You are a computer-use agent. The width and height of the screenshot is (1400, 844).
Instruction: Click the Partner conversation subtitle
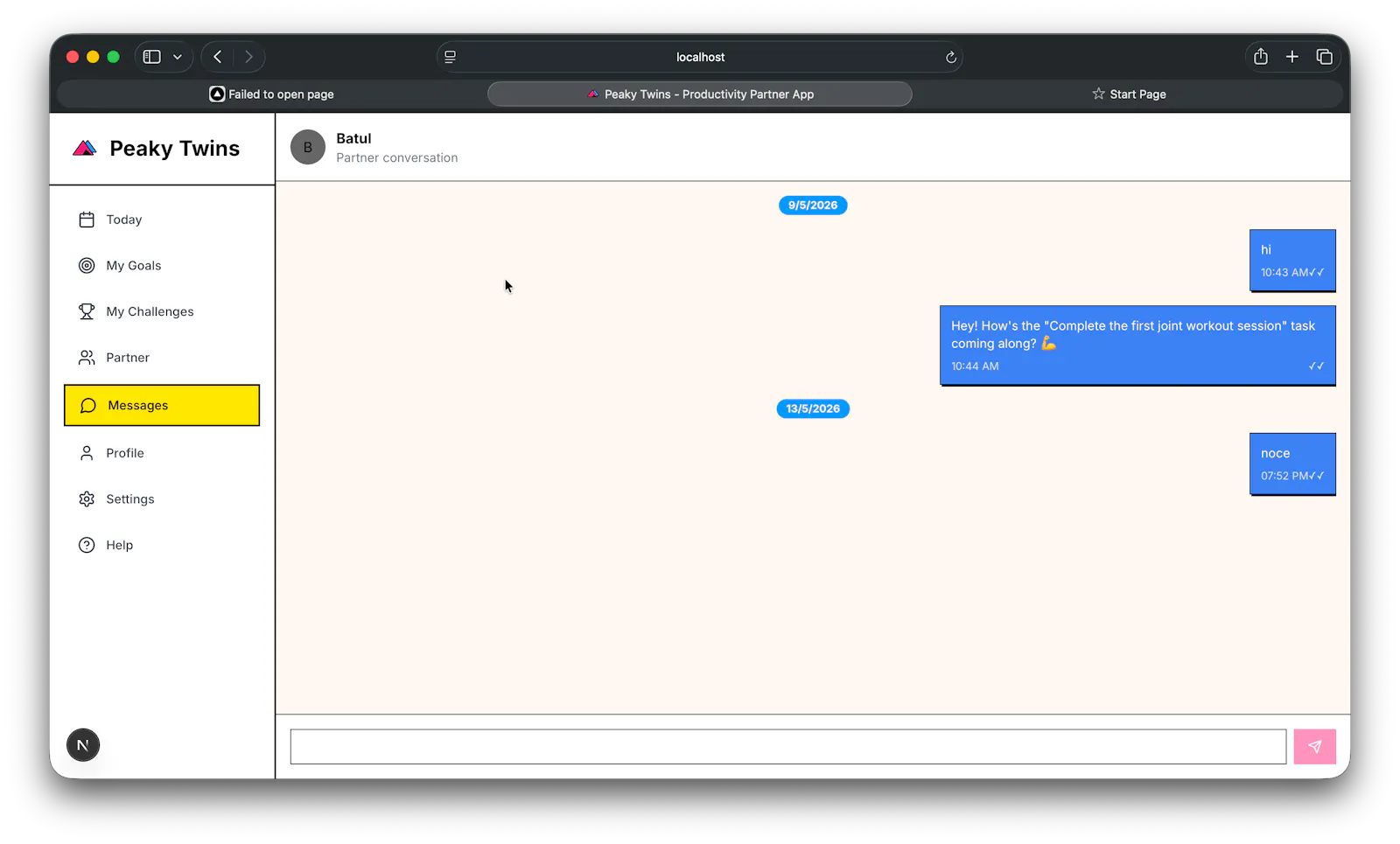(x=397, y=158)
